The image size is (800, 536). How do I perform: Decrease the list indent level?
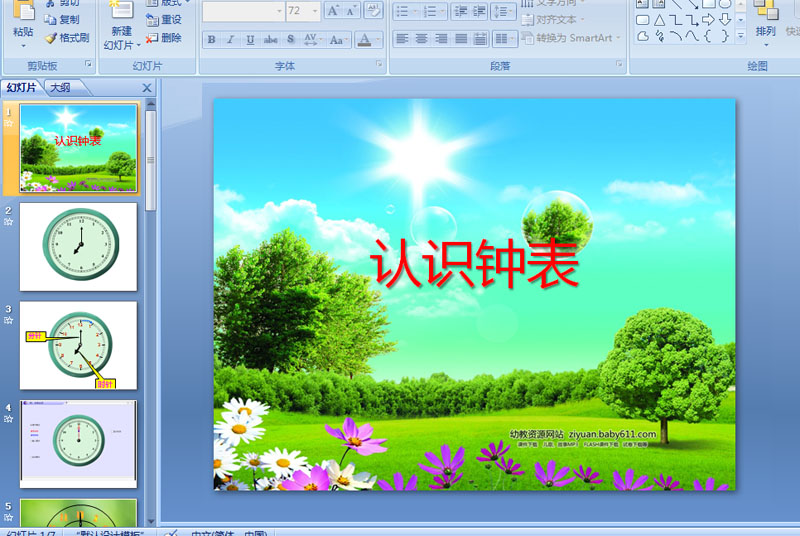[461, 11]
